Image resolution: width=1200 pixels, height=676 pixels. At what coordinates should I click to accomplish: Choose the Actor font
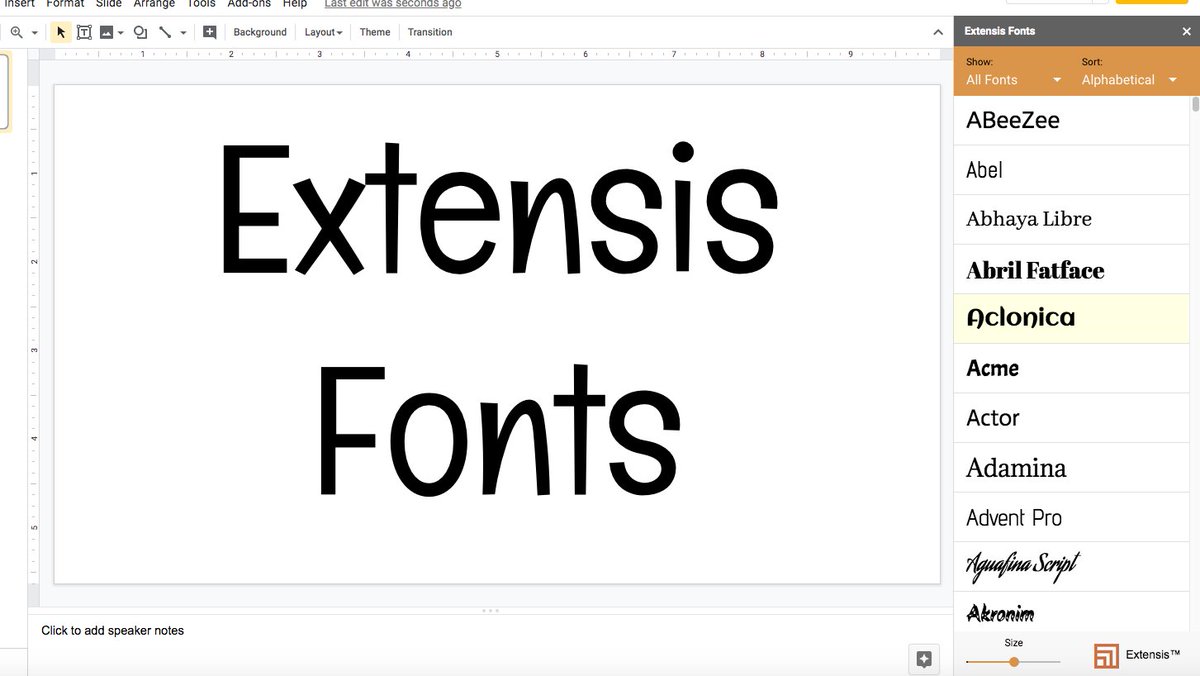pos(1071,418)
